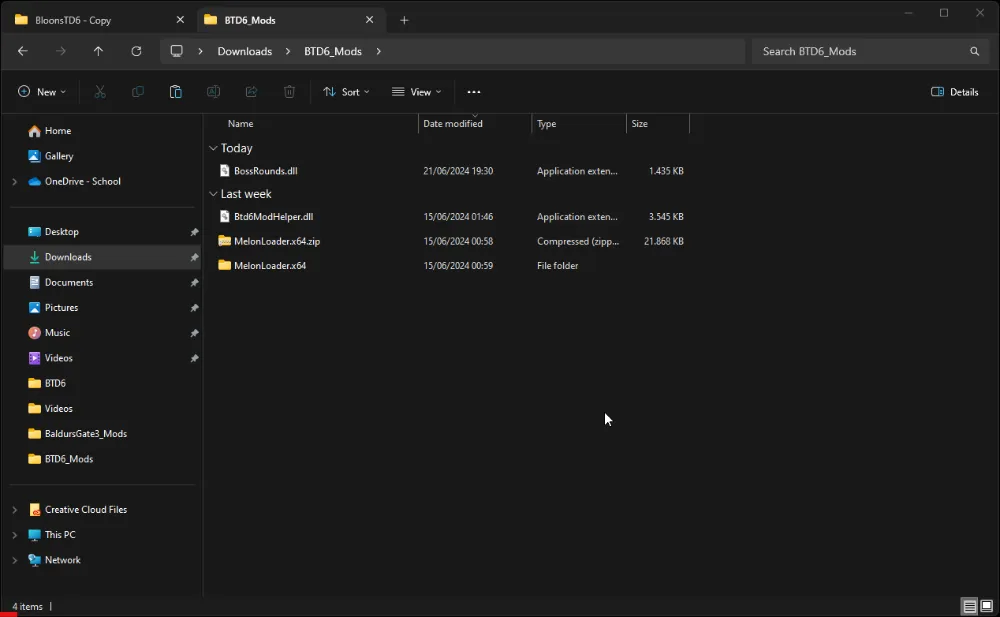1000x617 pixels.
Task: Click the Copy icon in the toolbar
Action: click(137, 91)
